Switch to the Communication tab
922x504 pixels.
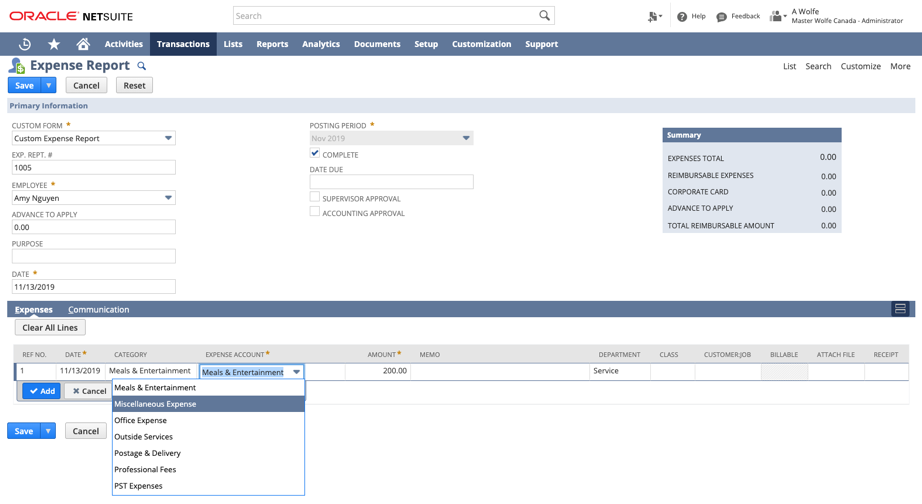tap(98, 310)
